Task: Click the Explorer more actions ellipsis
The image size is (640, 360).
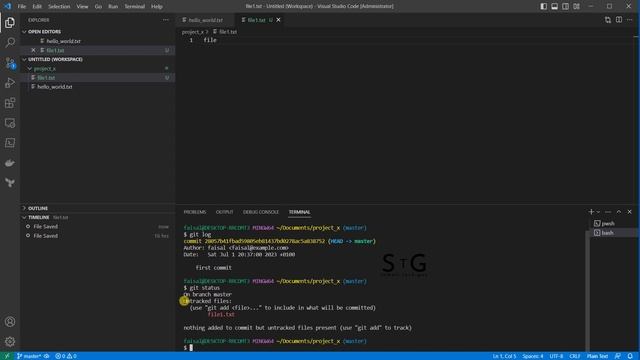Action: [165, 20]
